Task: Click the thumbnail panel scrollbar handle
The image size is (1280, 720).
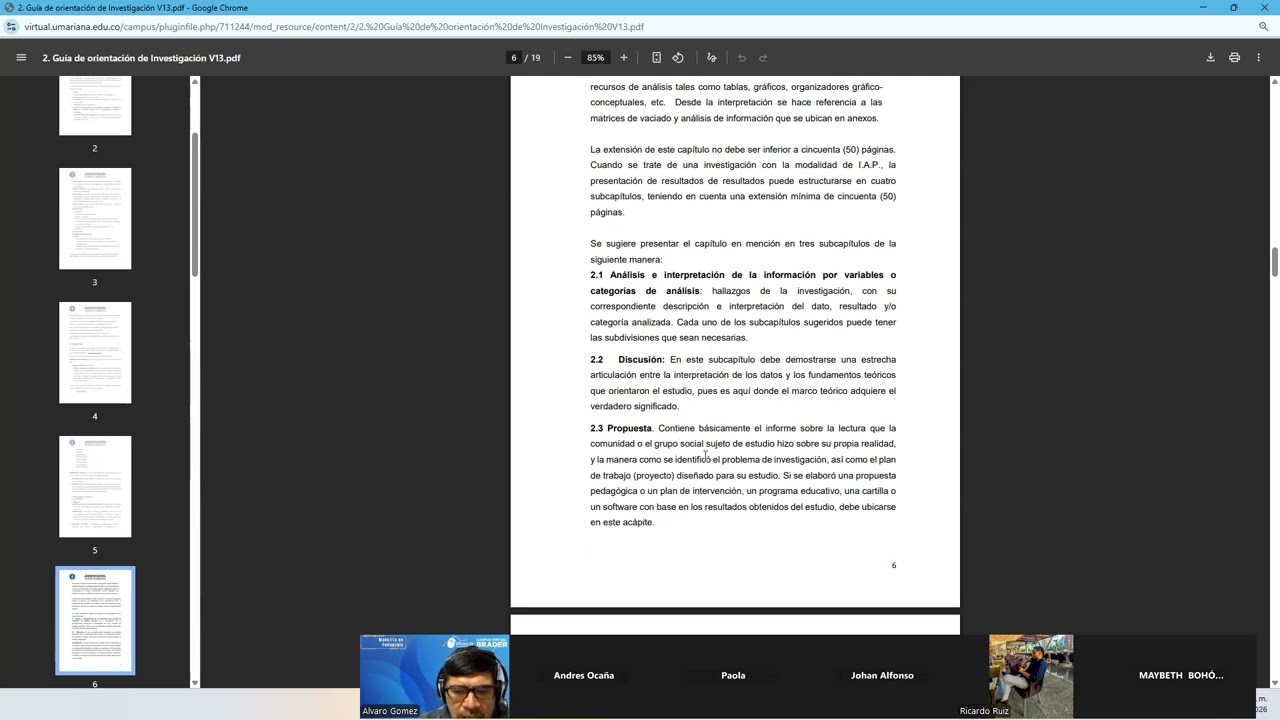Action: (x=195, y=203)
